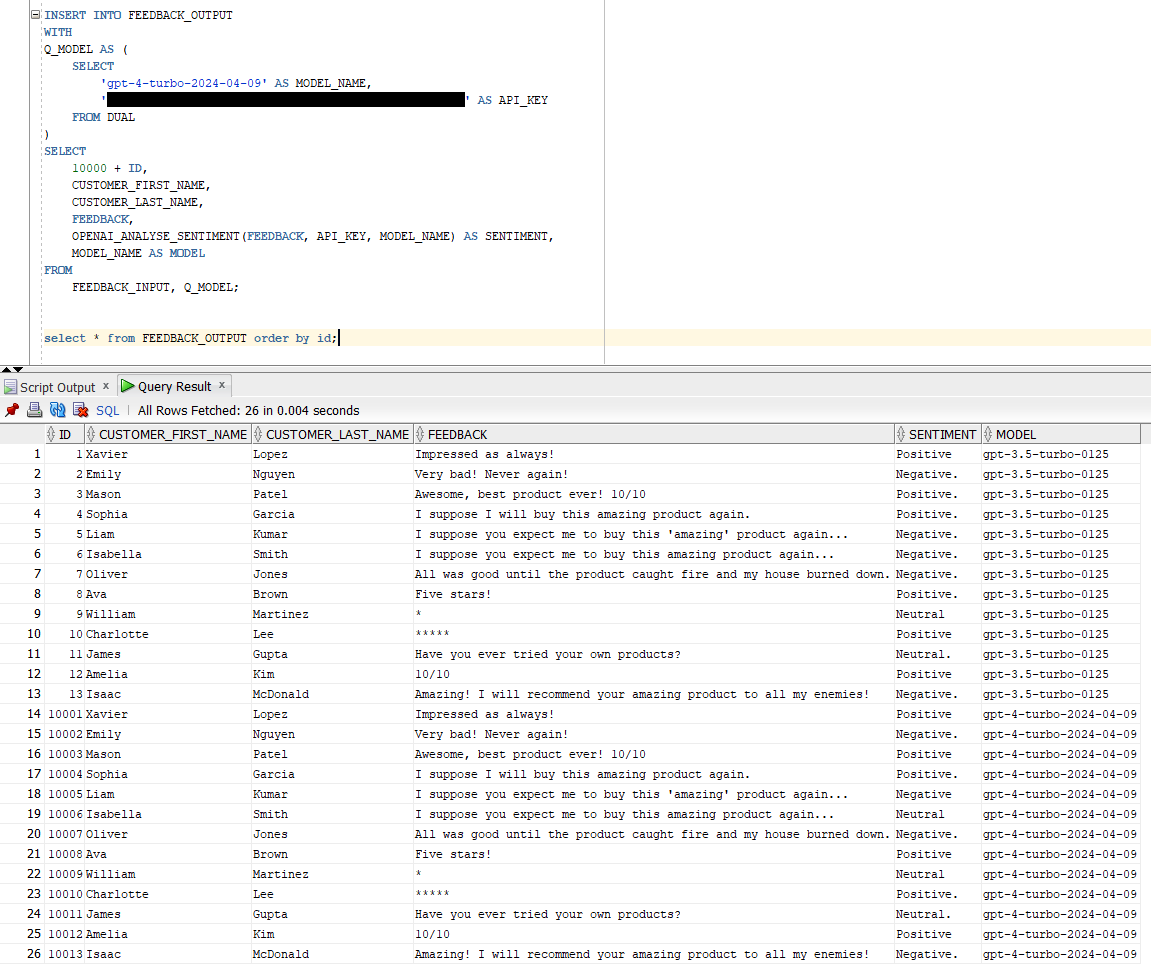The height and width of the screenshot is (976, 1151).
Task: Sort CUSTOMER_FIRST_NAME using its sort arrows
Action: point(90,433)
